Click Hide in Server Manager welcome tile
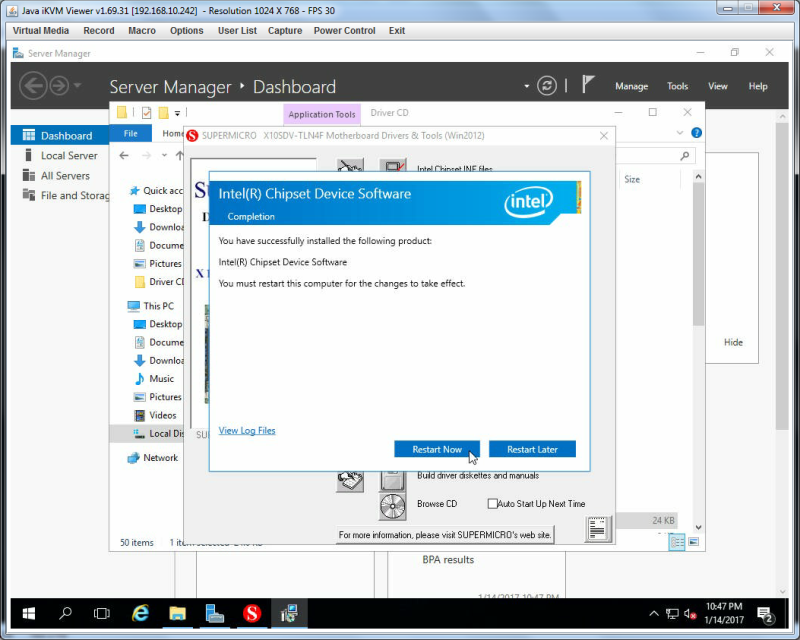This screenshot has width=800, height=640. (x=733, y=342)
